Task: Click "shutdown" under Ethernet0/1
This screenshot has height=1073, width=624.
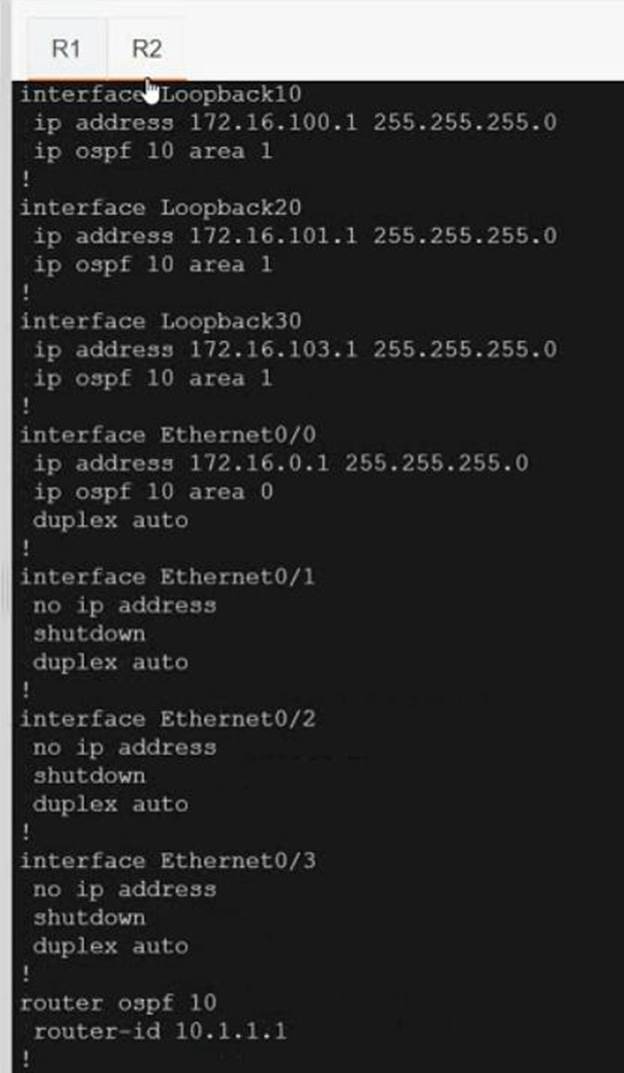Action: [89, 634]
